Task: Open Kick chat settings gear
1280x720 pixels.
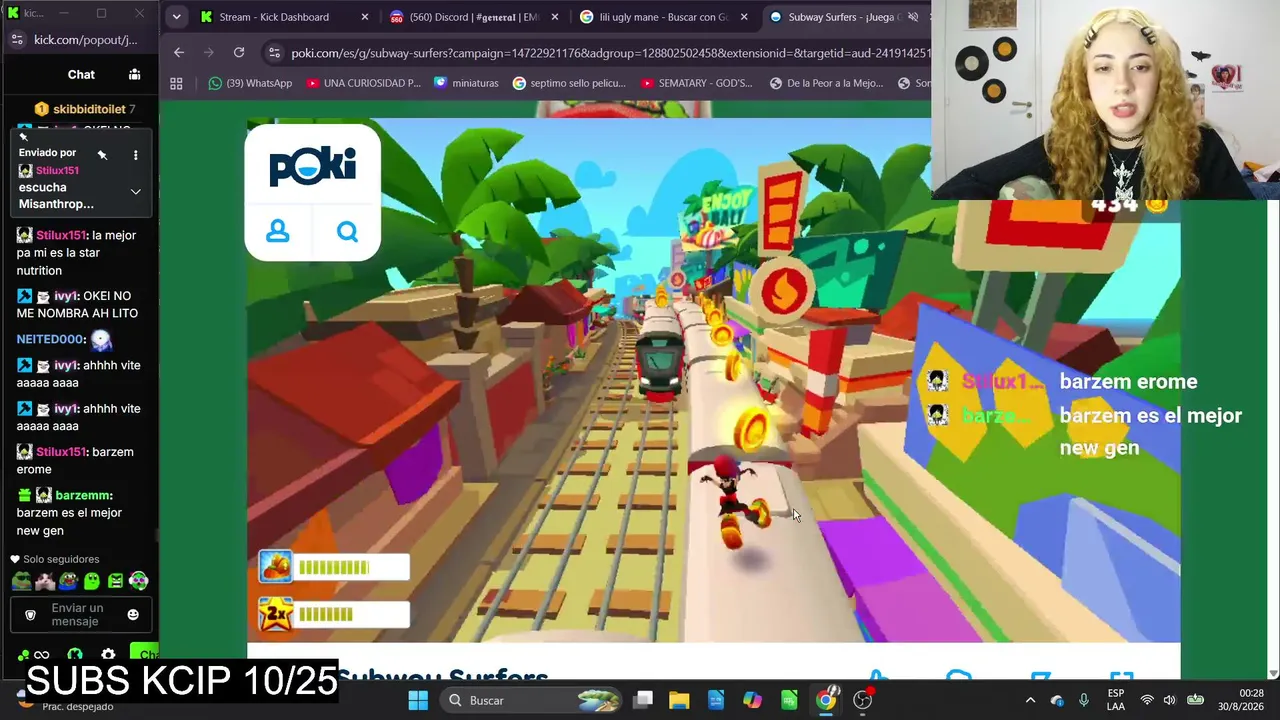Action: click(x=108, y=655)
